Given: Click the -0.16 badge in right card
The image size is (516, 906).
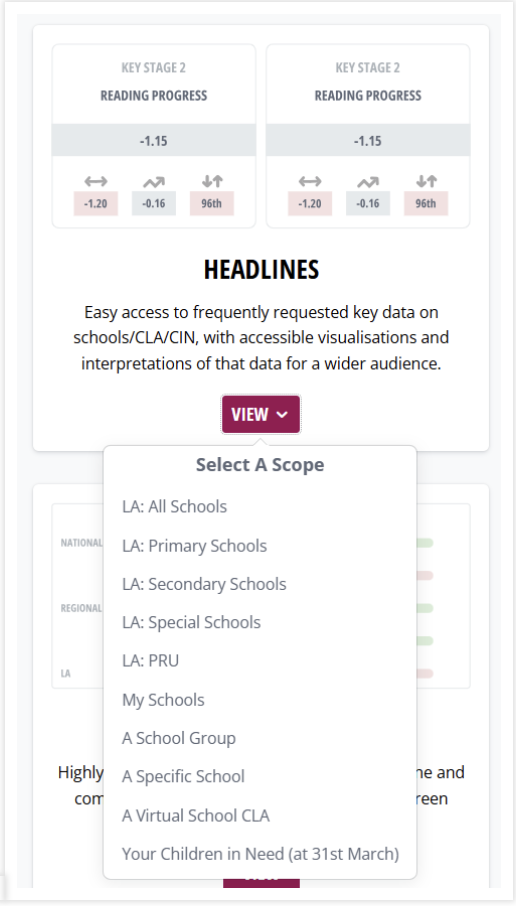Looking at the screenshot, I should pyautogui.click(x=368, y=203).
